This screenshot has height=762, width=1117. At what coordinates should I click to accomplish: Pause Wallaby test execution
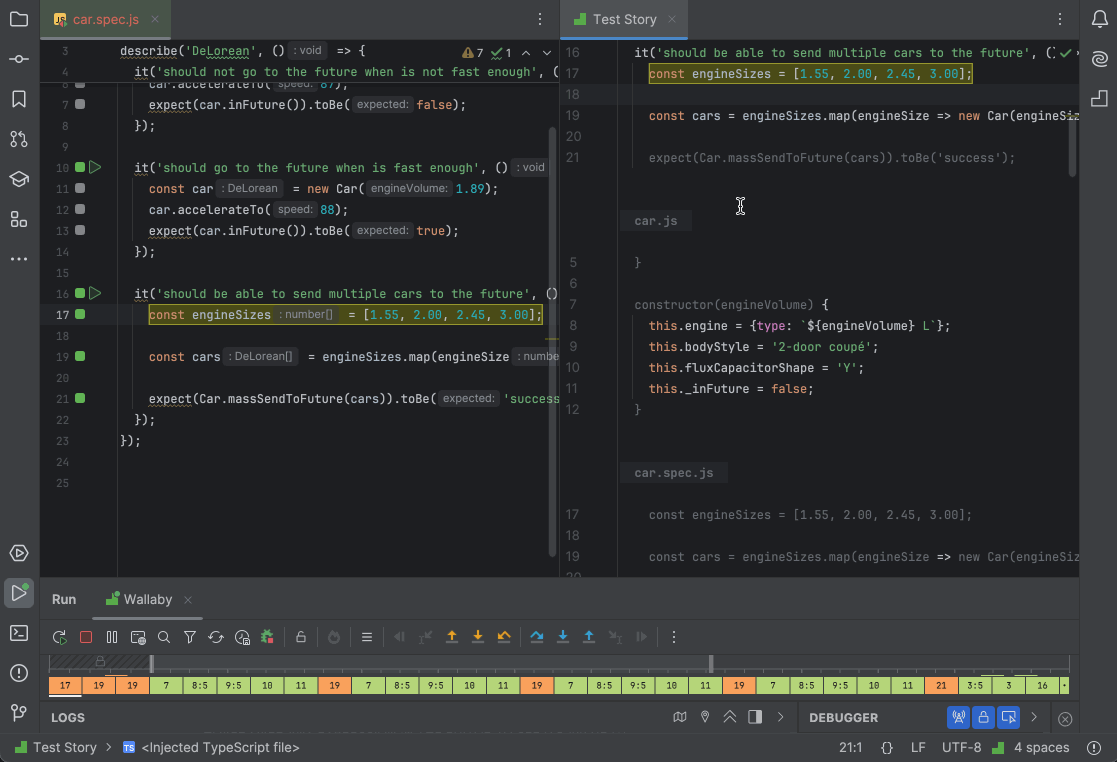[111, 636]
